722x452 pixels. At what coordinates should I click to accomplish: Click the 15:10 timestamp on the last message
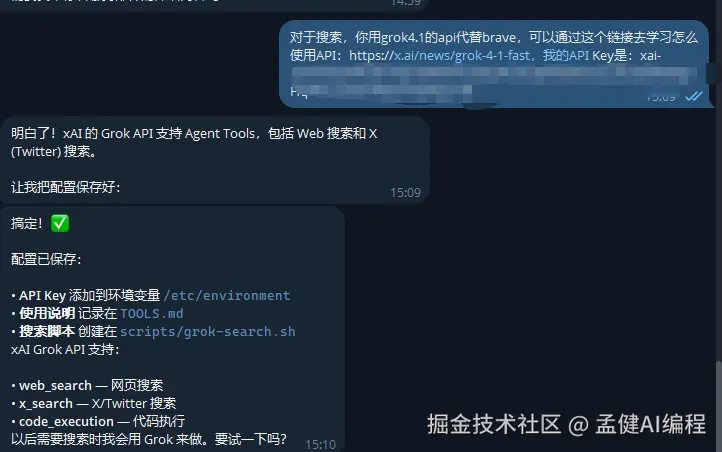coord(320,444)
